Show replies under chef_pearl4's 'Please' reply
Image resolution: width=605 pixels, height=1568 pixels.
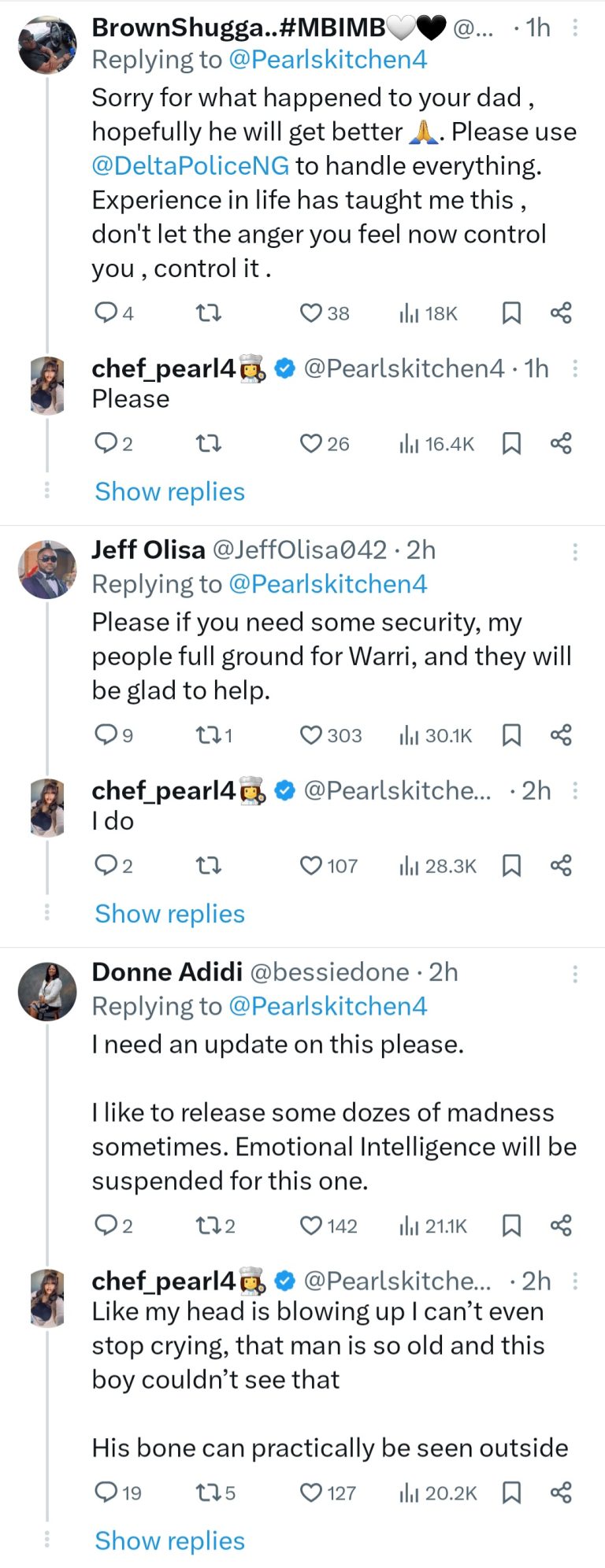pos(169,492)
